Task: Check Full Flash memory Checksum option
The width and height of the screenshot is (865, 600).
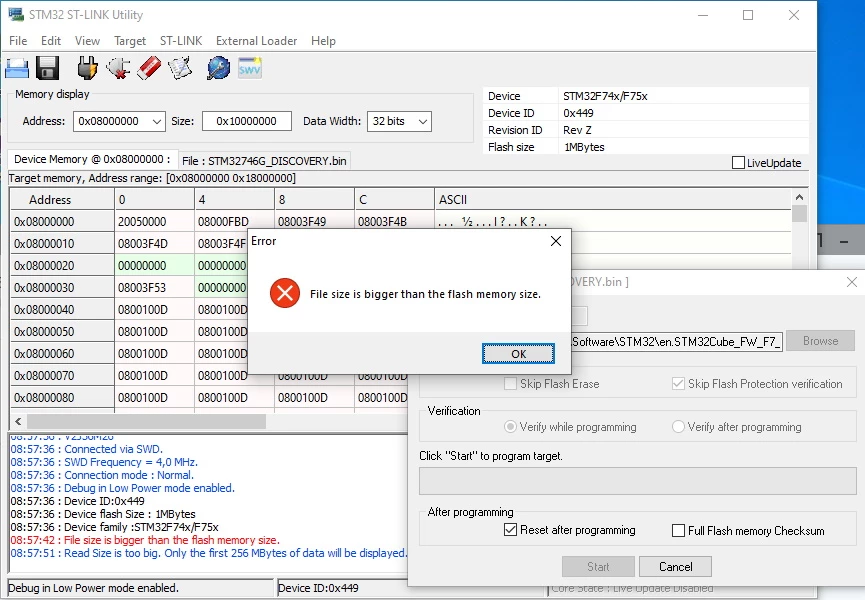Action: [x=679, y=531]
